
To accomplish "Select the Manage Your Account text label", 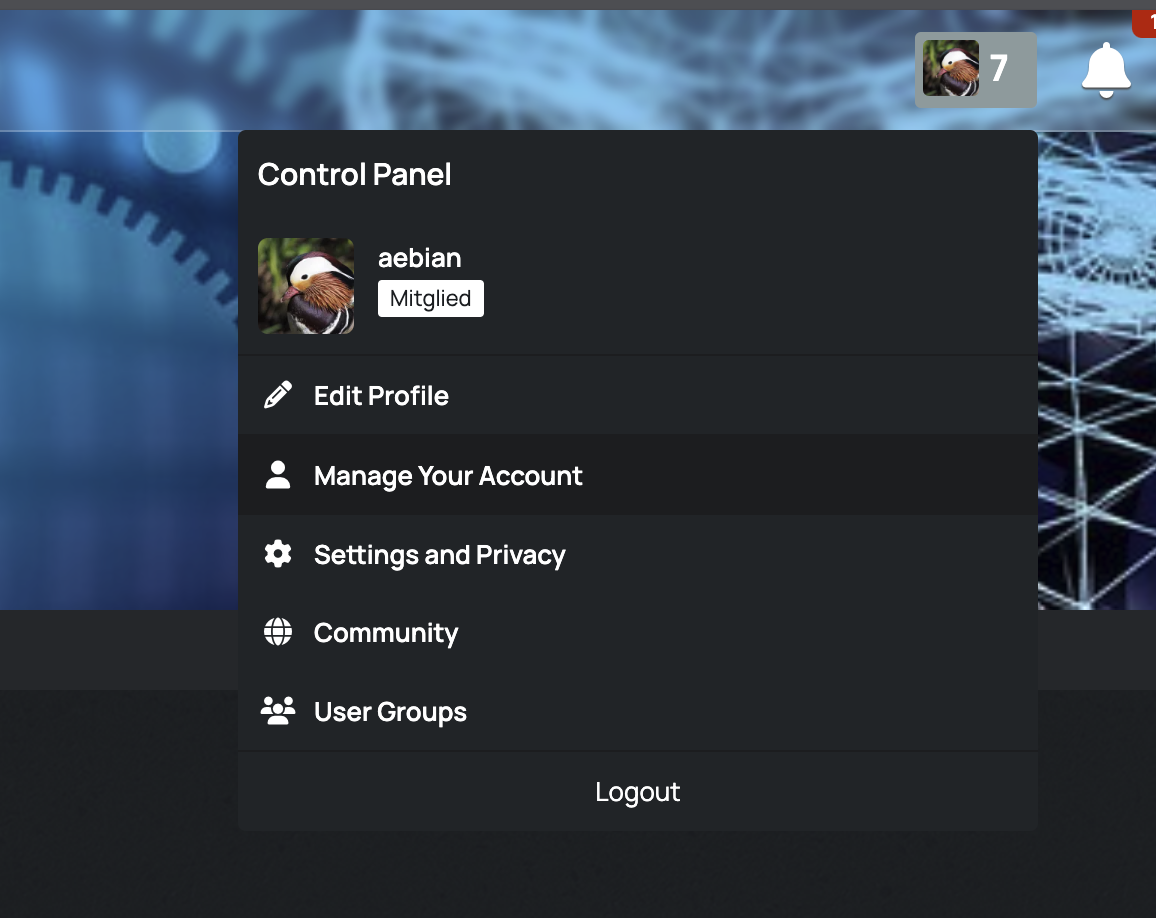I will click(448, 476).
